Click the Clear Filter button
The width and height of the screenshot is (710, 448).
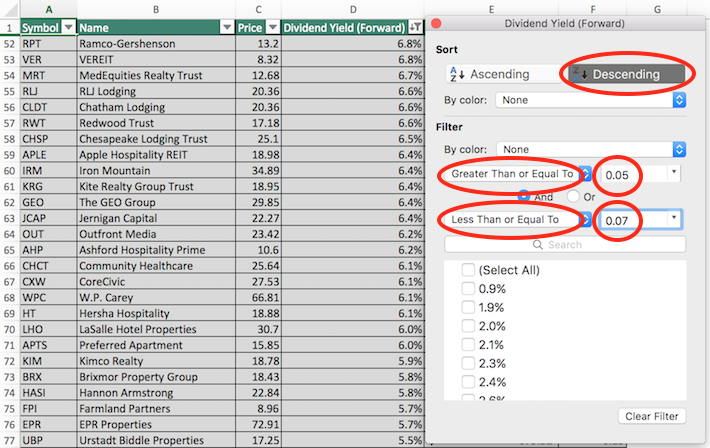click(650, 416)
